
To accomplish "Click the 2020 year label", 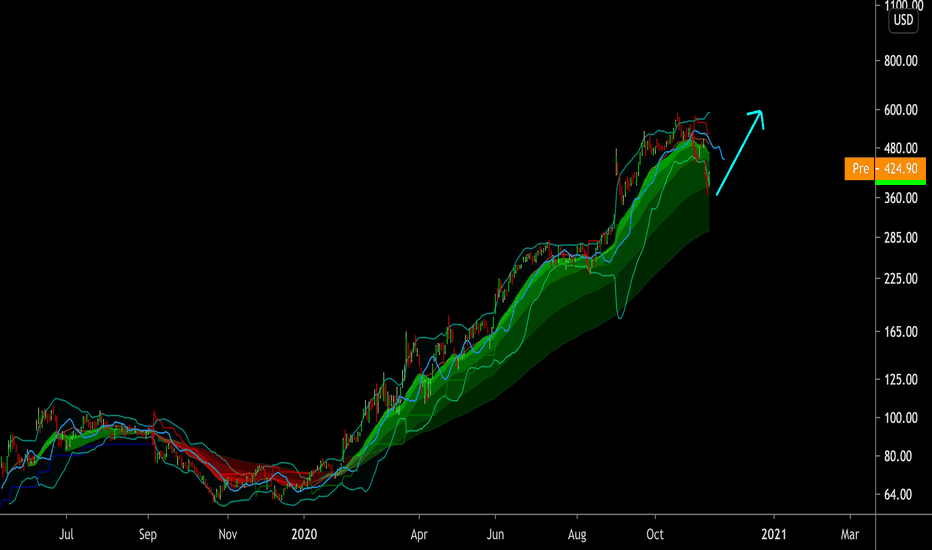I will [304, 534].
